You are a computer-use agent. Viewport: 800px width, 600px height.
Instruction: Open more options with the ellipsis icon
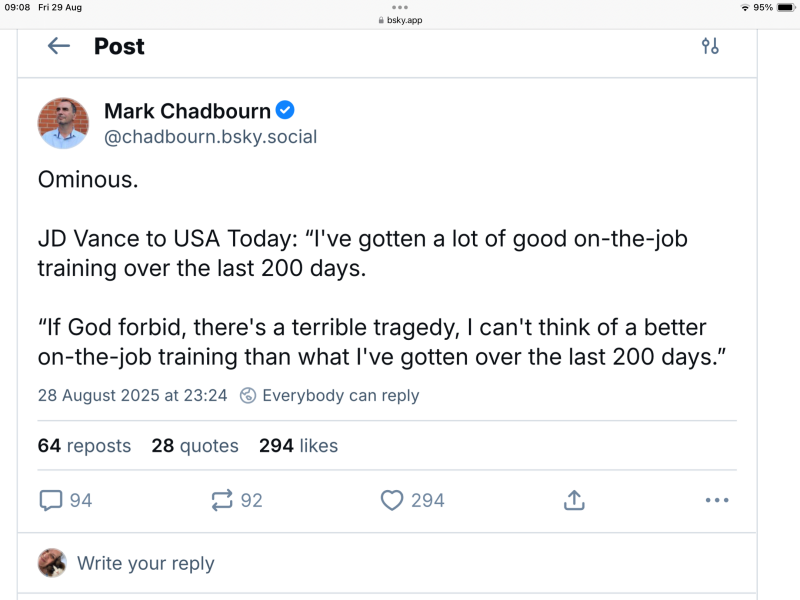click(x=717, y=499)
